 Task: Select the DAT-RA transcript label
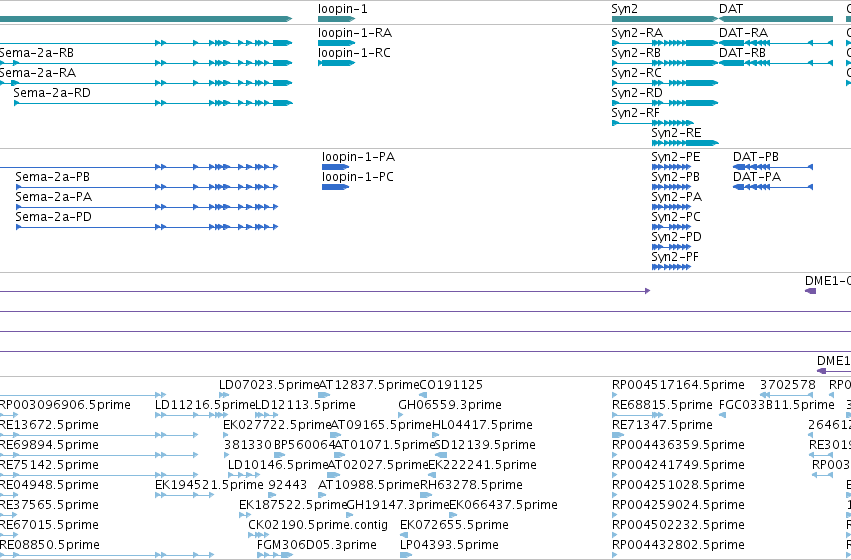[x=744, y=33]
